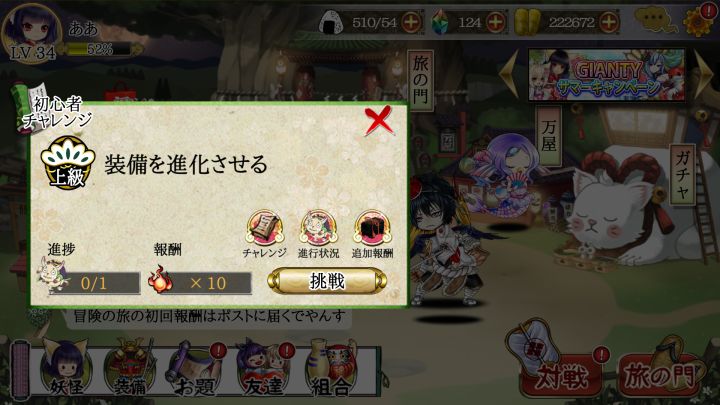The height and width of the screenshot is (405, 720).
Task: Add gold coins with the plus button
Action: pyautogui.click(x=609, y=22)
